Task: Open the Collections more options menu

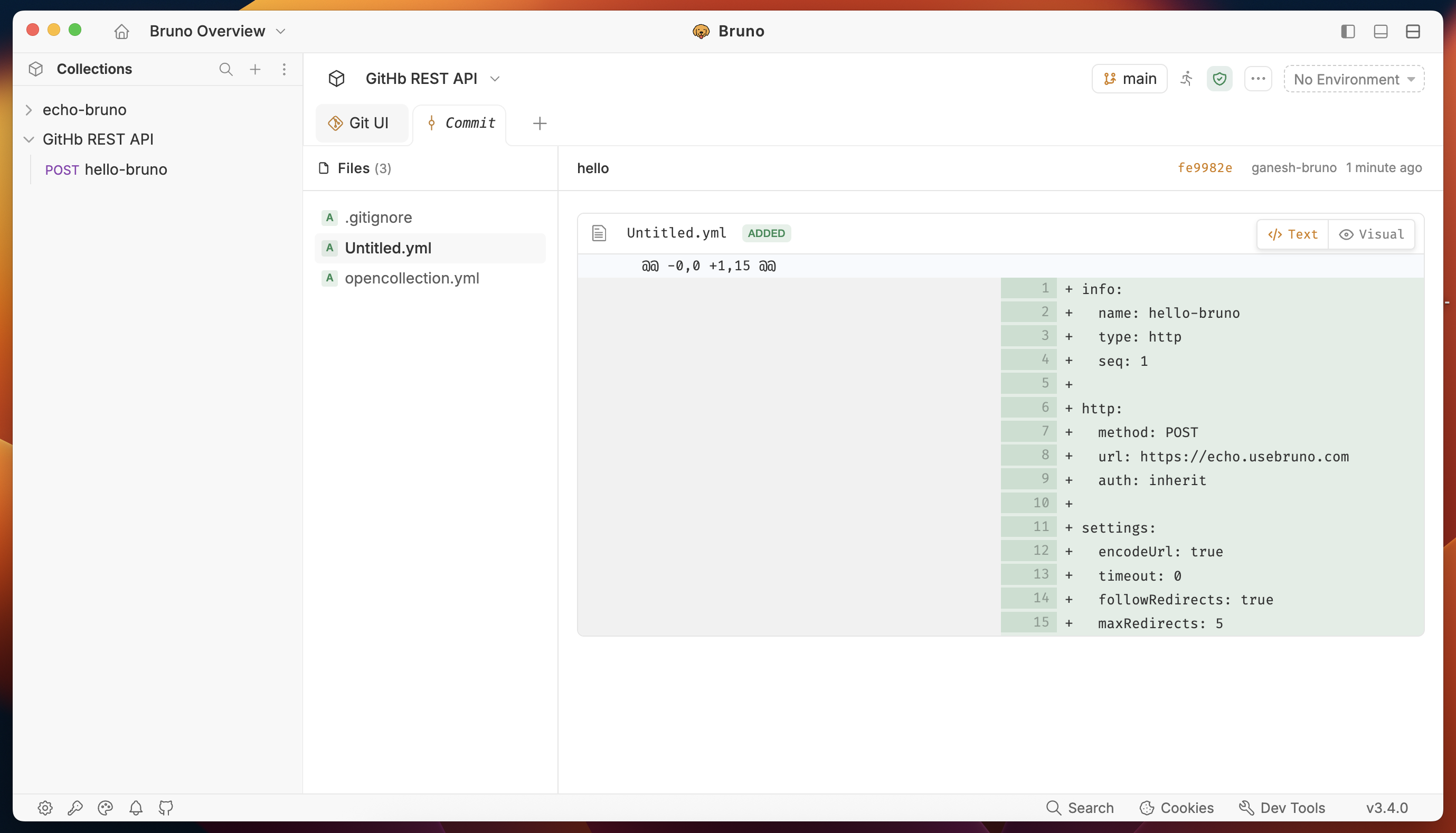Action: pos(284,69)
